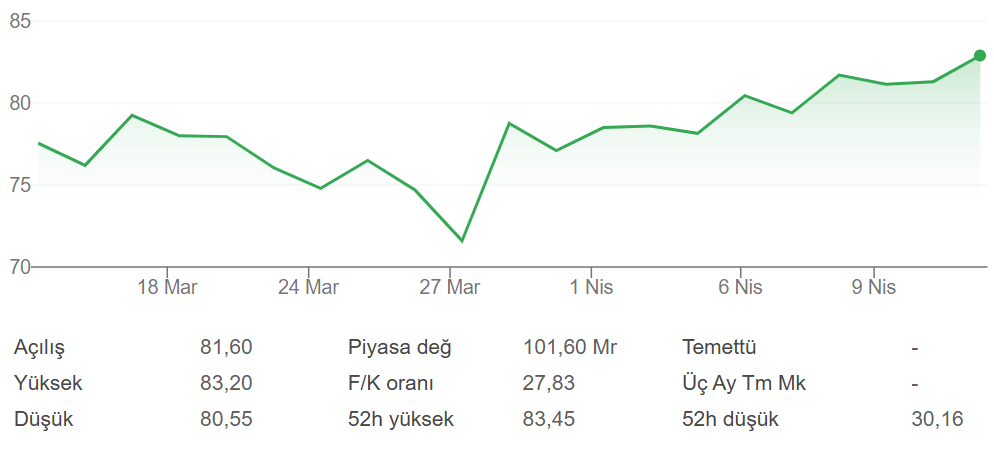This screenshot has height=450, width=994.
Task: Click the 1 Nis date label
Action: click(592, 288)
